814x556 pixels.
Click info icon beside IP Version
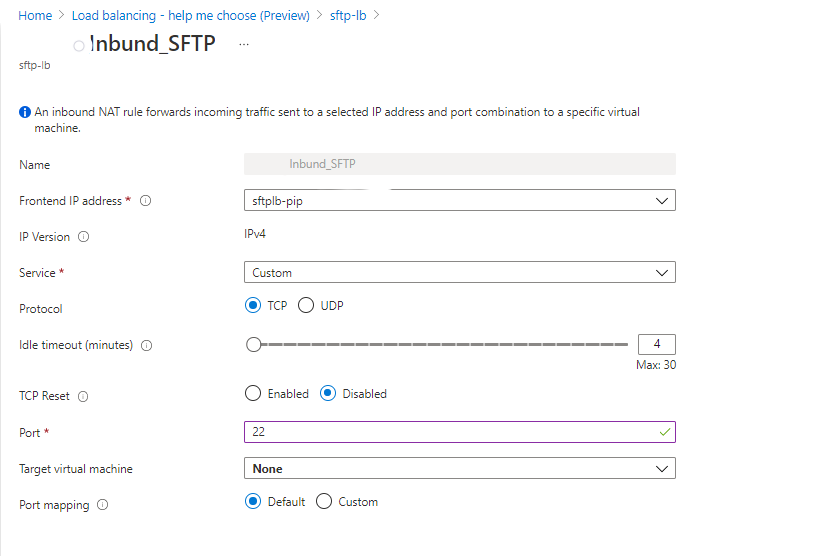coord(84,237)
